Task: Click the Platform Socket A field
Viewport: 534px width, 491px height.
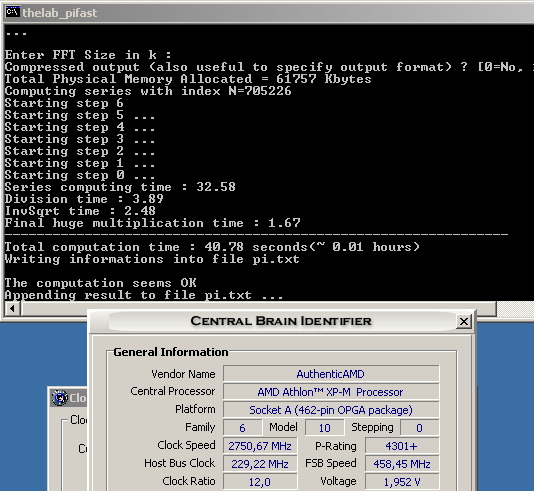Action: [x=331, y=410]
